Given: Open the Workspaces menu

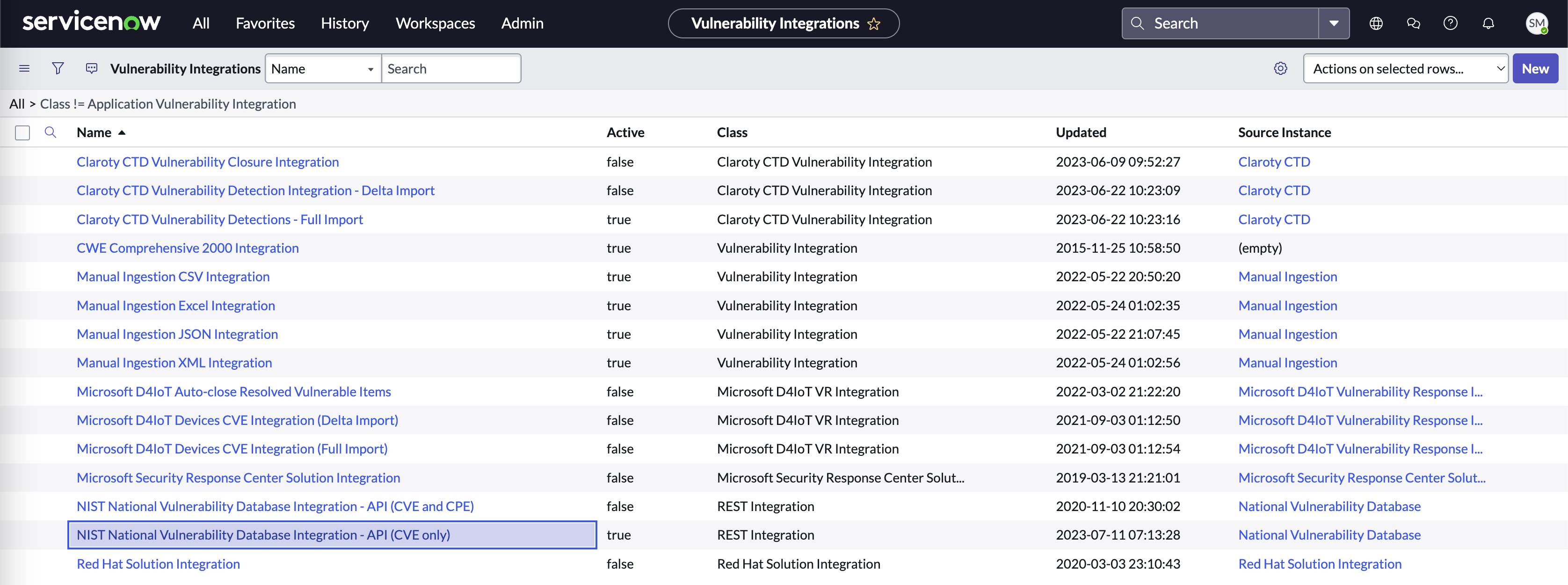Looking at the screenshot, I should (x=435, y=23).
